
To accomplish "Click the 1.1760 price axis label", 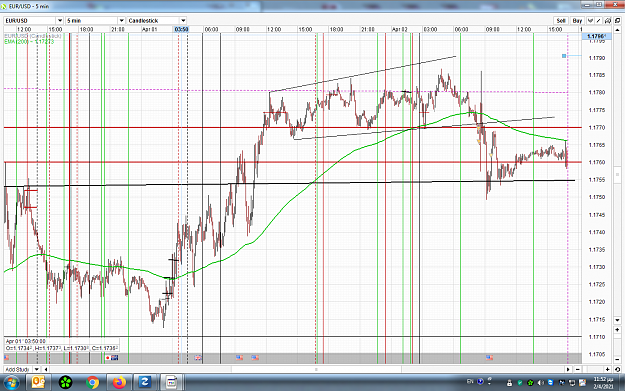I will coord(597,162).
